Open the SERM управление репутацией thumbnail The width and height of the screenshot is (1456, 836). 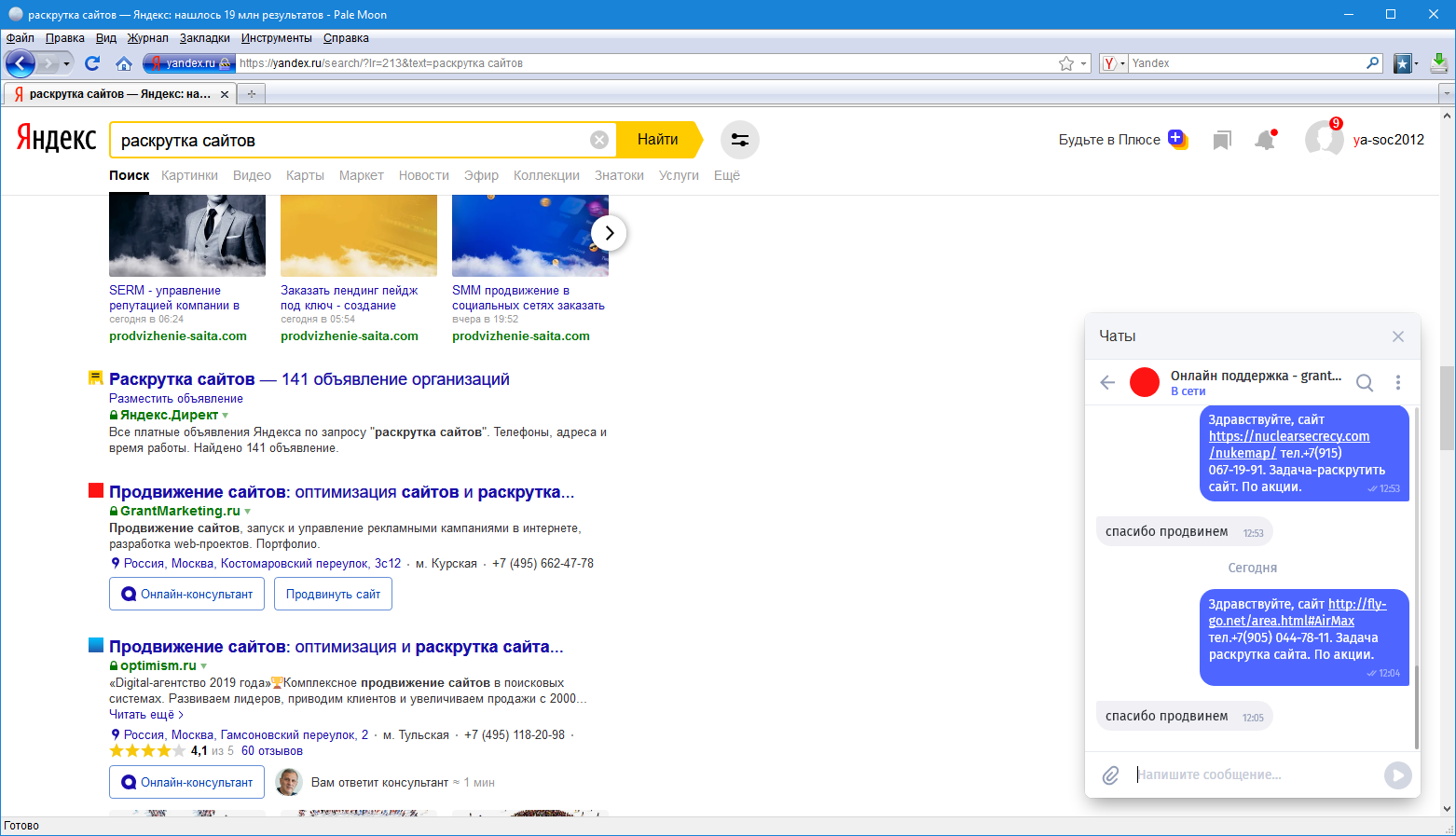(187, 236)
